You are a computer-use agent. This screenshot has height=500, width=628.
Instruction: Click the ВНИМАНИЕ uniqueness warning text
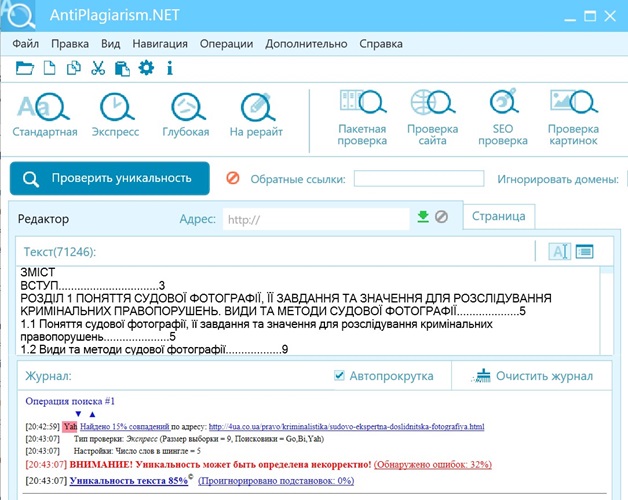(220, 464)
